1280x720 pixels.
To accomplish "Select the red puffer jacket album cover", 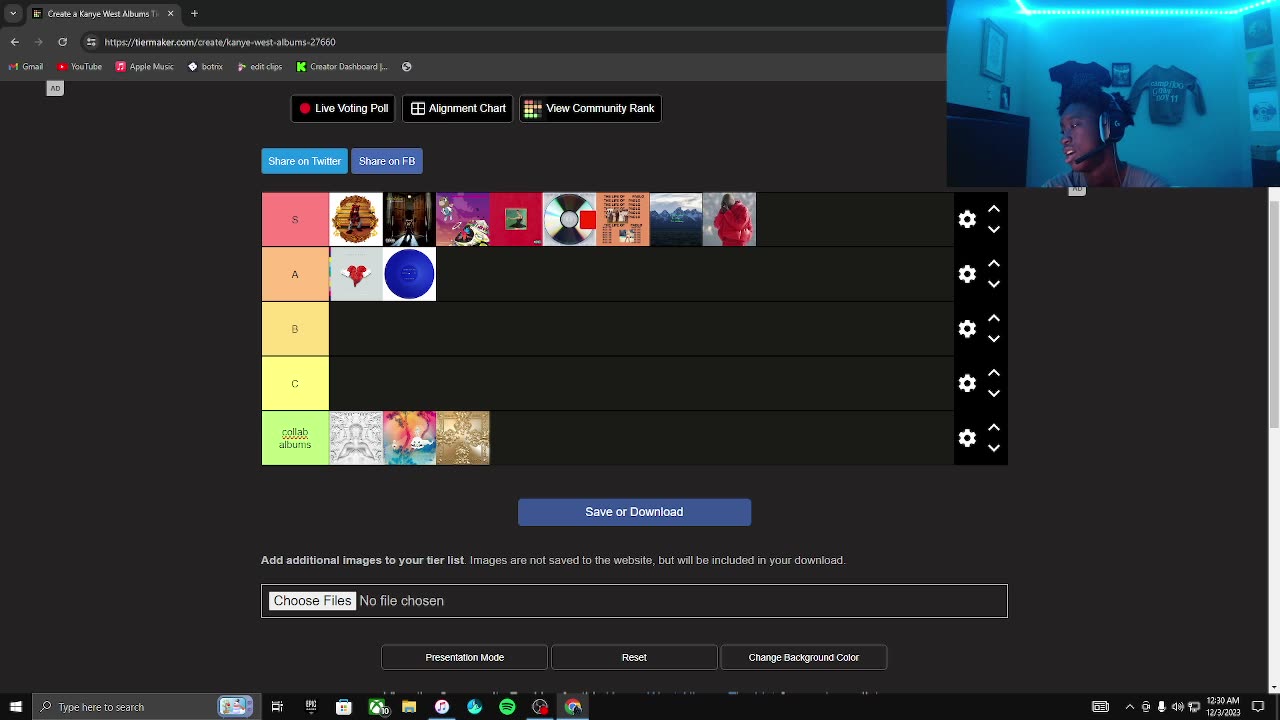I will tap(729, 219).
